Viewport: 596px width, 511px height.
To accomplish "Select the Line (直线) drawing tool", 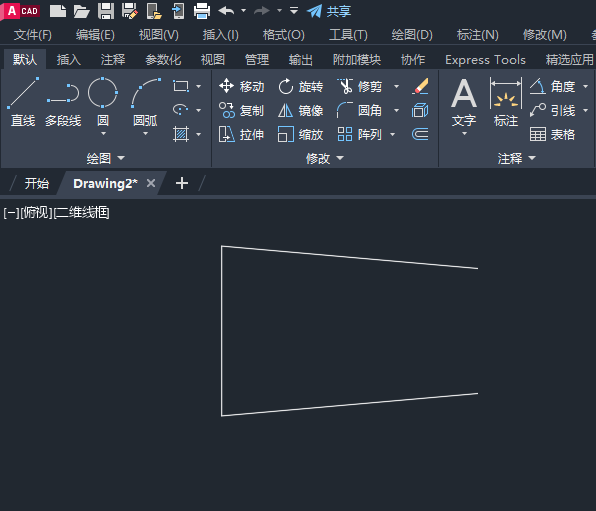I will point(23,102).
